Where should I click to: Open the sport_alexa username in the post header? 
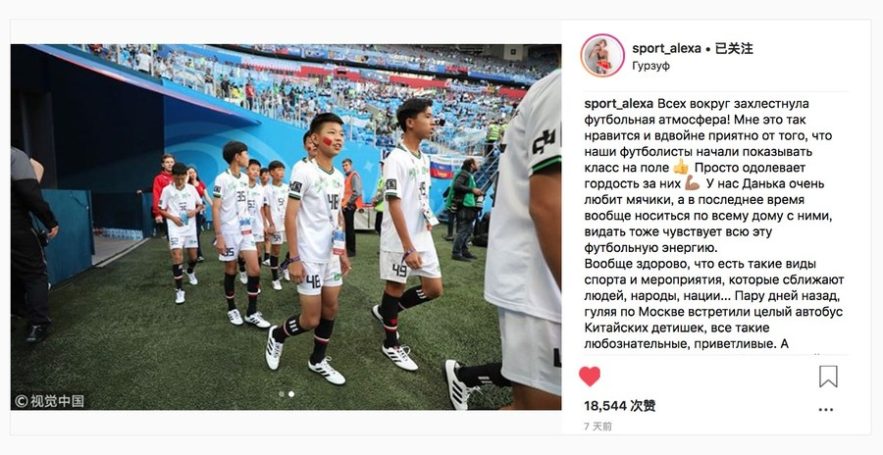[667, 48]
